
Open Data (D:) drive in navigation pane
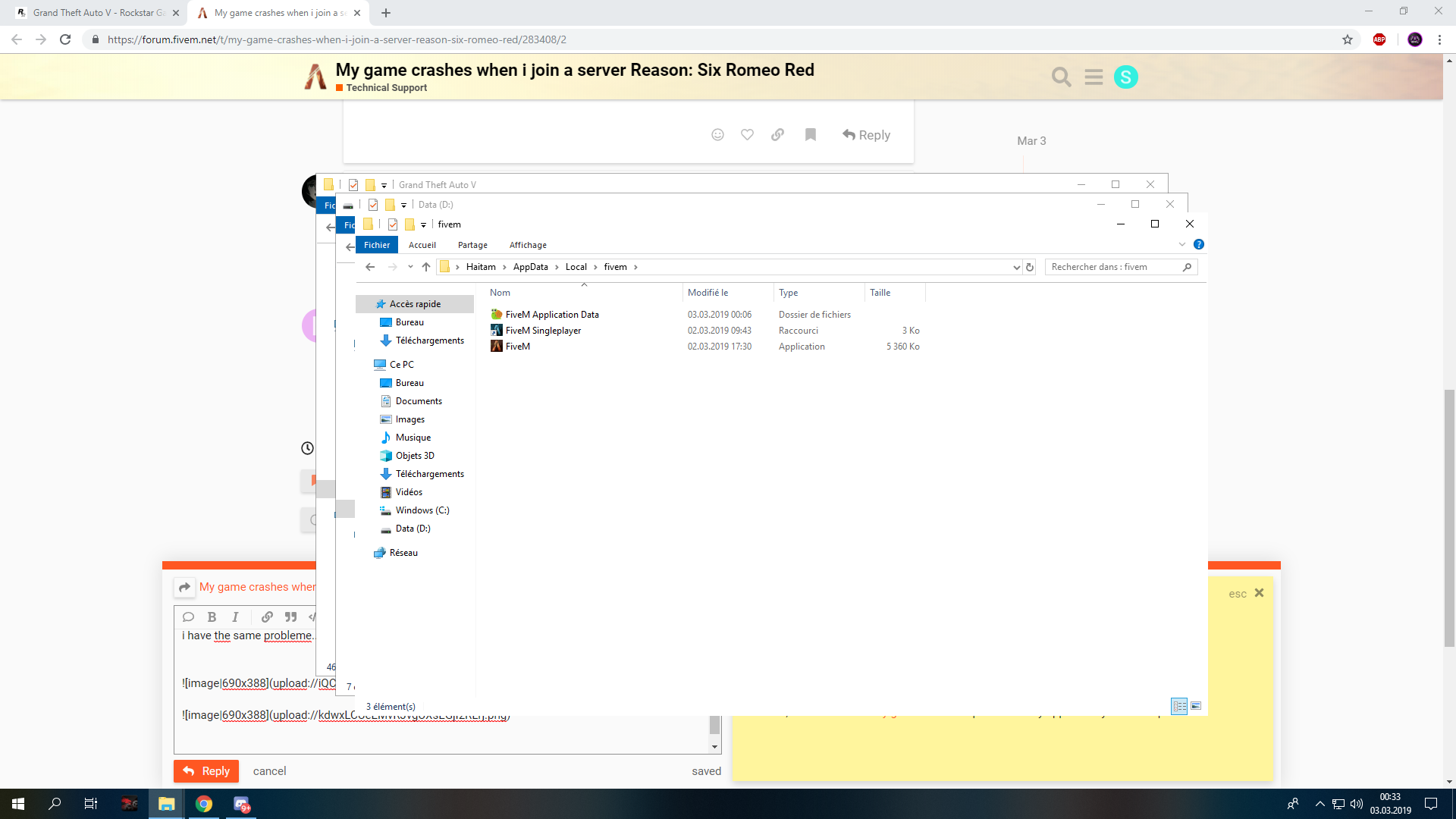[413, 529]
